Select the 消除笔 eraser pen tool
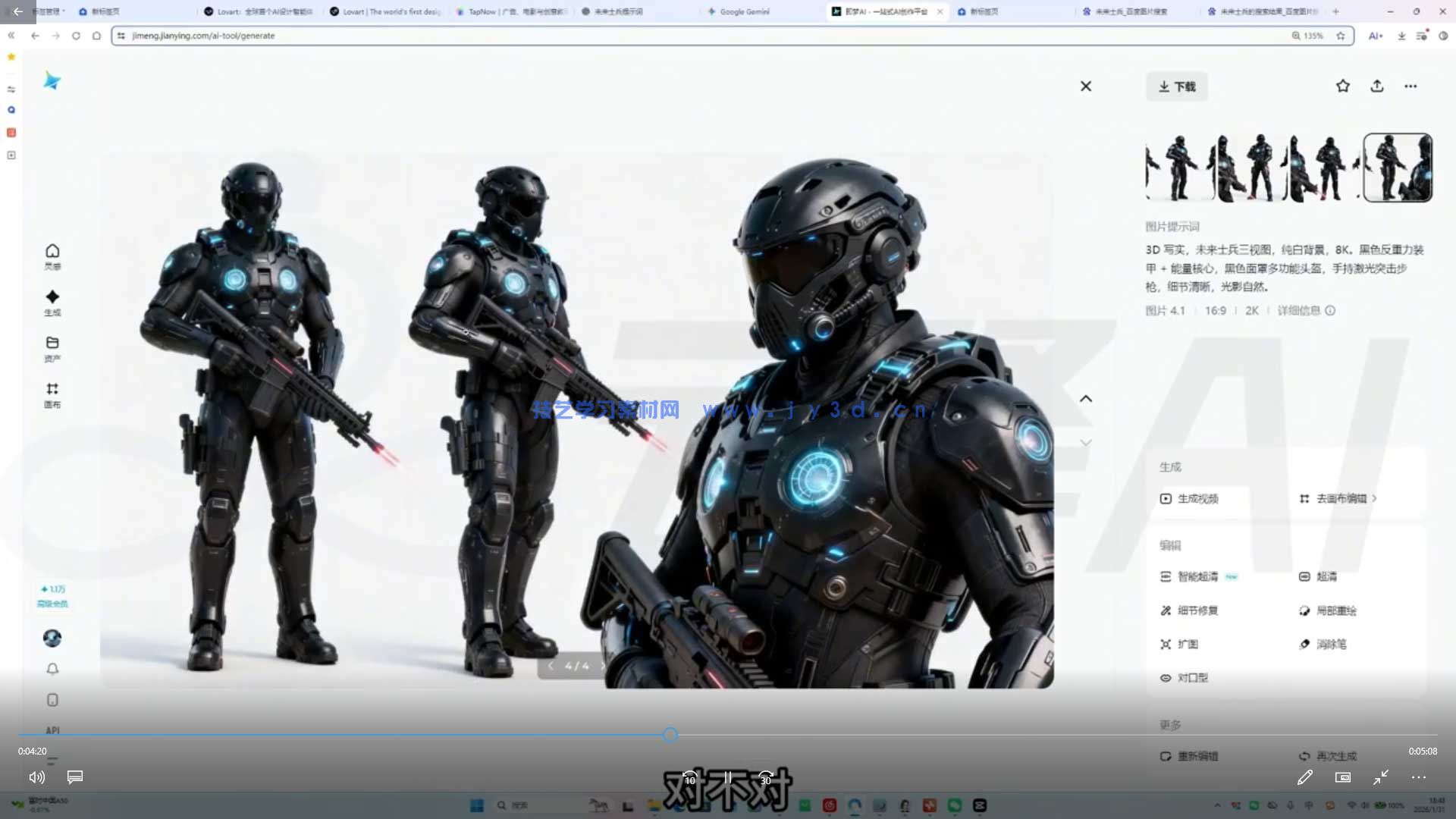The width and height of the screenshot is (1456, 819). click(1333, 644)
